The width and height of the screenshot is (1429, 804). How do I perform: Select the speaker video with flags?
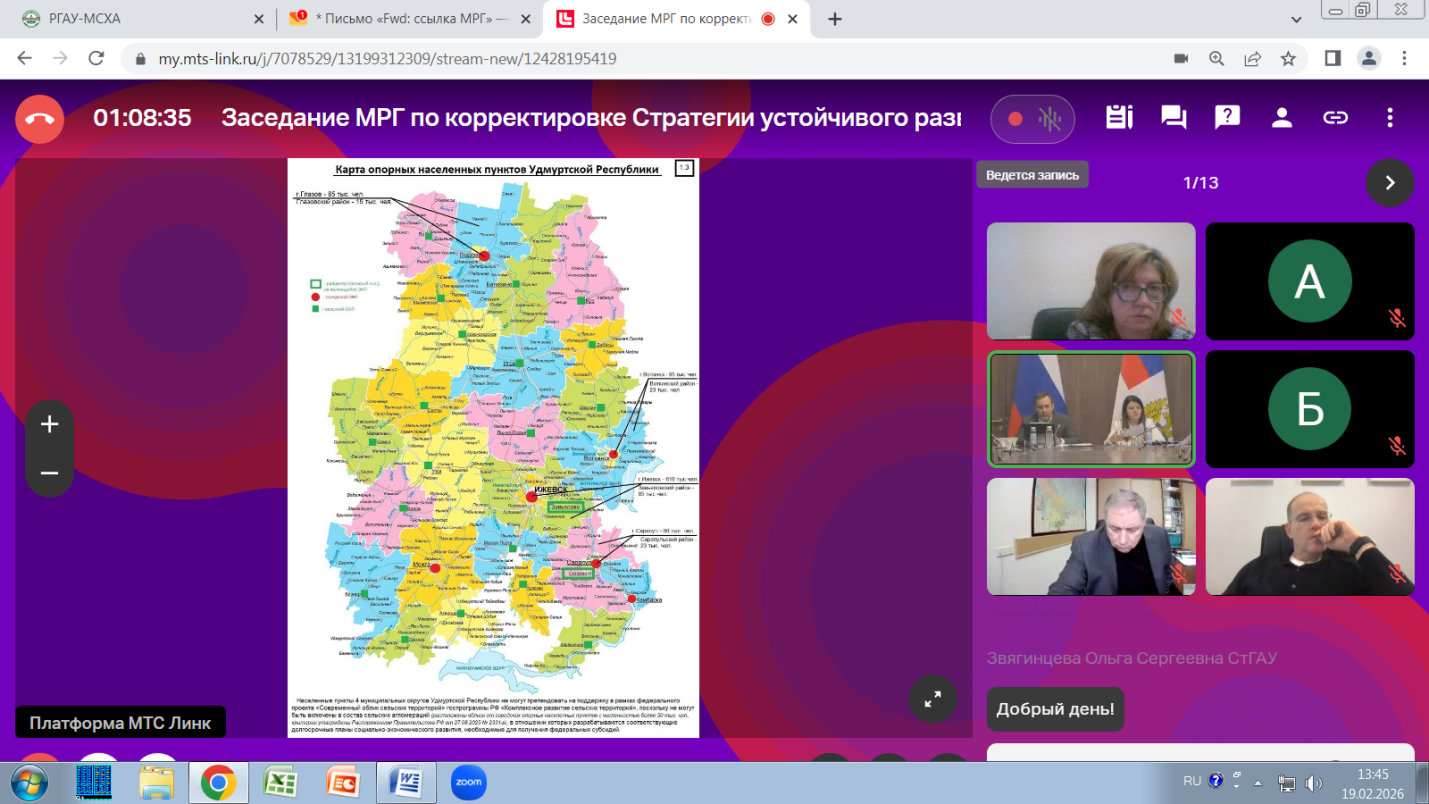pos(1090,409)
